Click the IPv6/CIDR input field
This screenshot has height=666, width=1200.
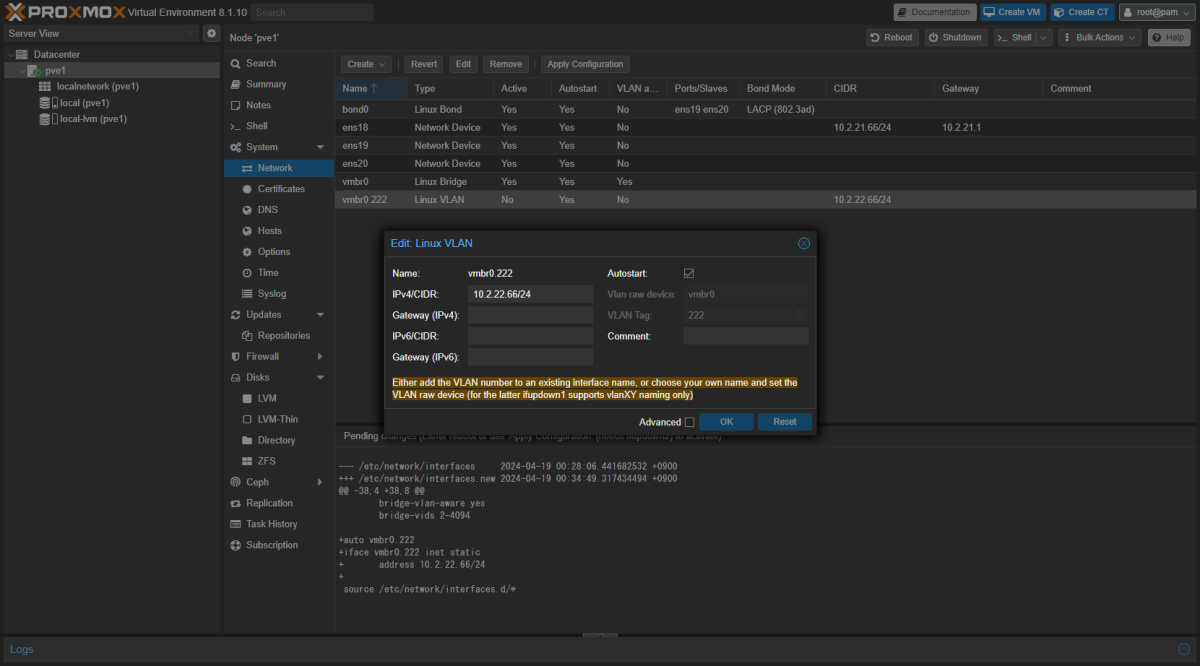pyautogui.click(x=531, y=336)
